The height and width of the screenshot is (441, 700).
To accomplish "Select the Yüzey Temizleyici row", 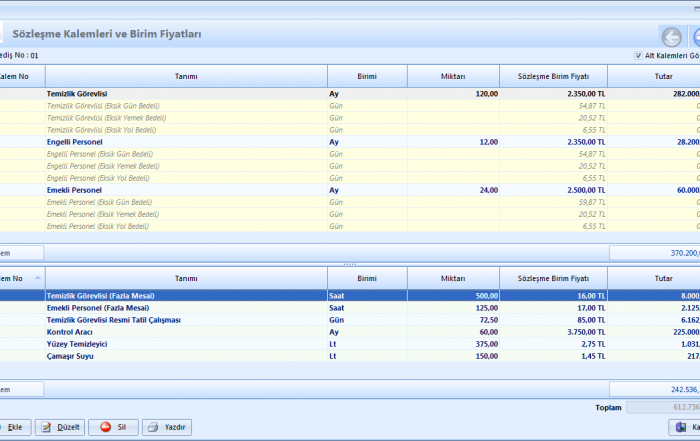I will (x=186, y=344).
